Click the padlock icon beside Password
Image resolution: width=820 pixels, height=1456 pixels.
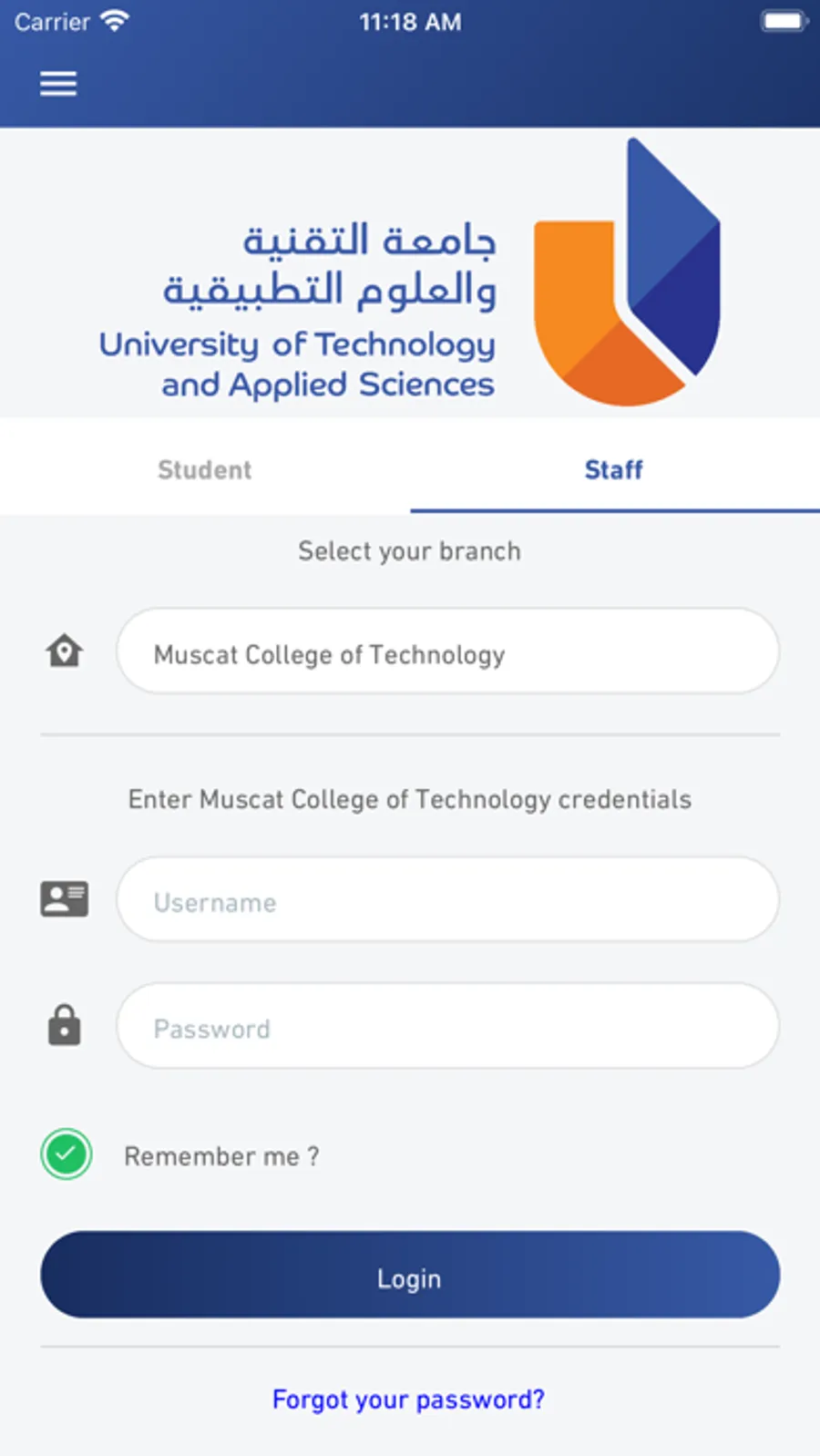65,1025
